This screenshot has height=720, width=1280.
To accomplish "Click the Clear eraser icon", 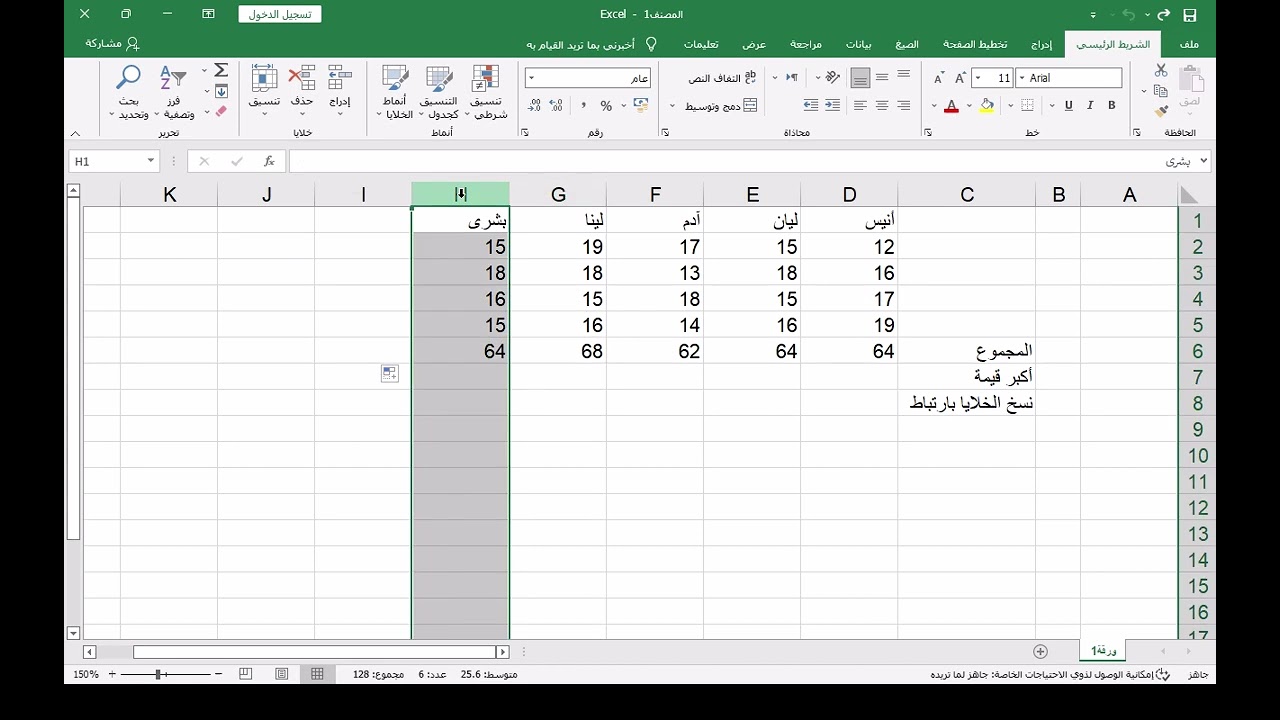I will tap(221, 111).
